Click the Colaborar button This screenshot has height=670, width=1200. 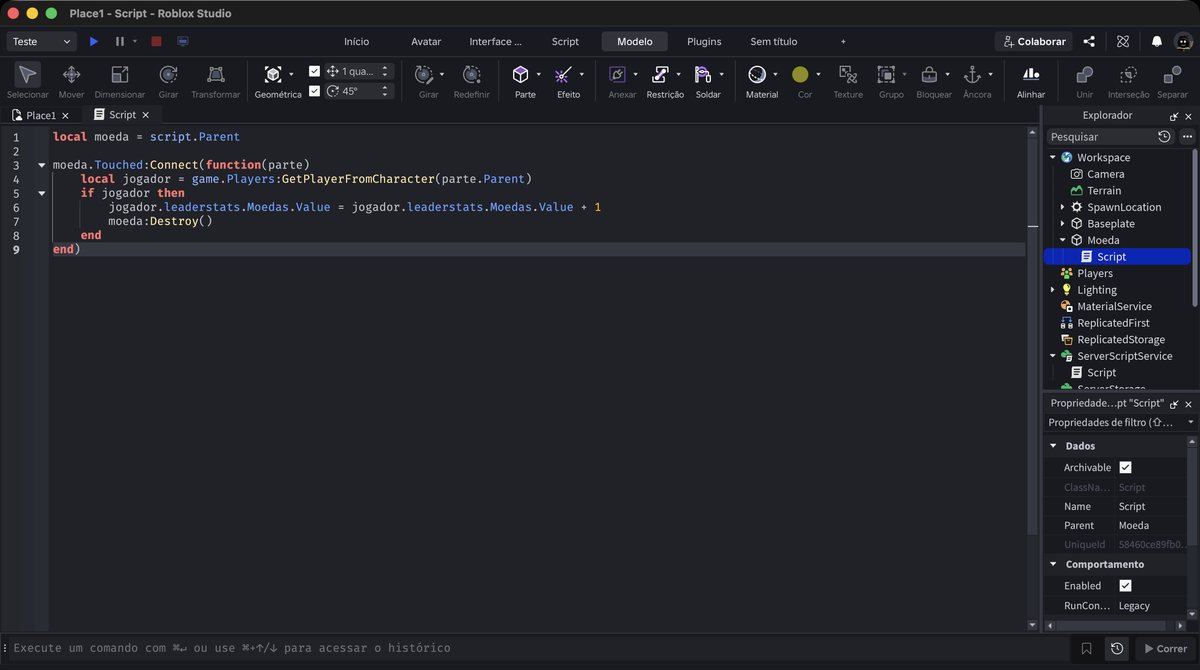click(1033, 42)
